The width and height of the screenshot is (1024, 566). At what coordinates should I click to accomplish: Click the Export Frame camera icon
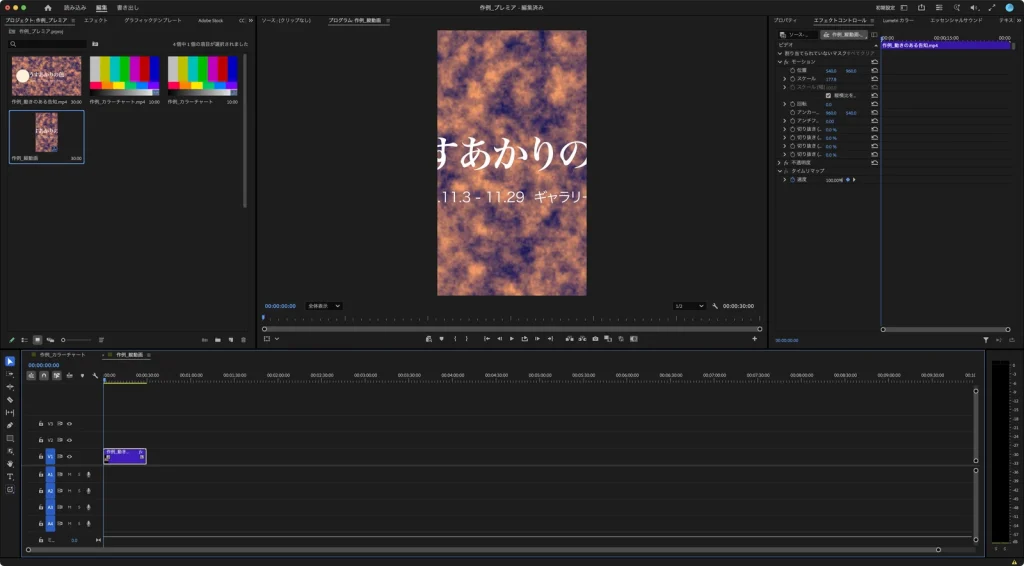(595, 339)
